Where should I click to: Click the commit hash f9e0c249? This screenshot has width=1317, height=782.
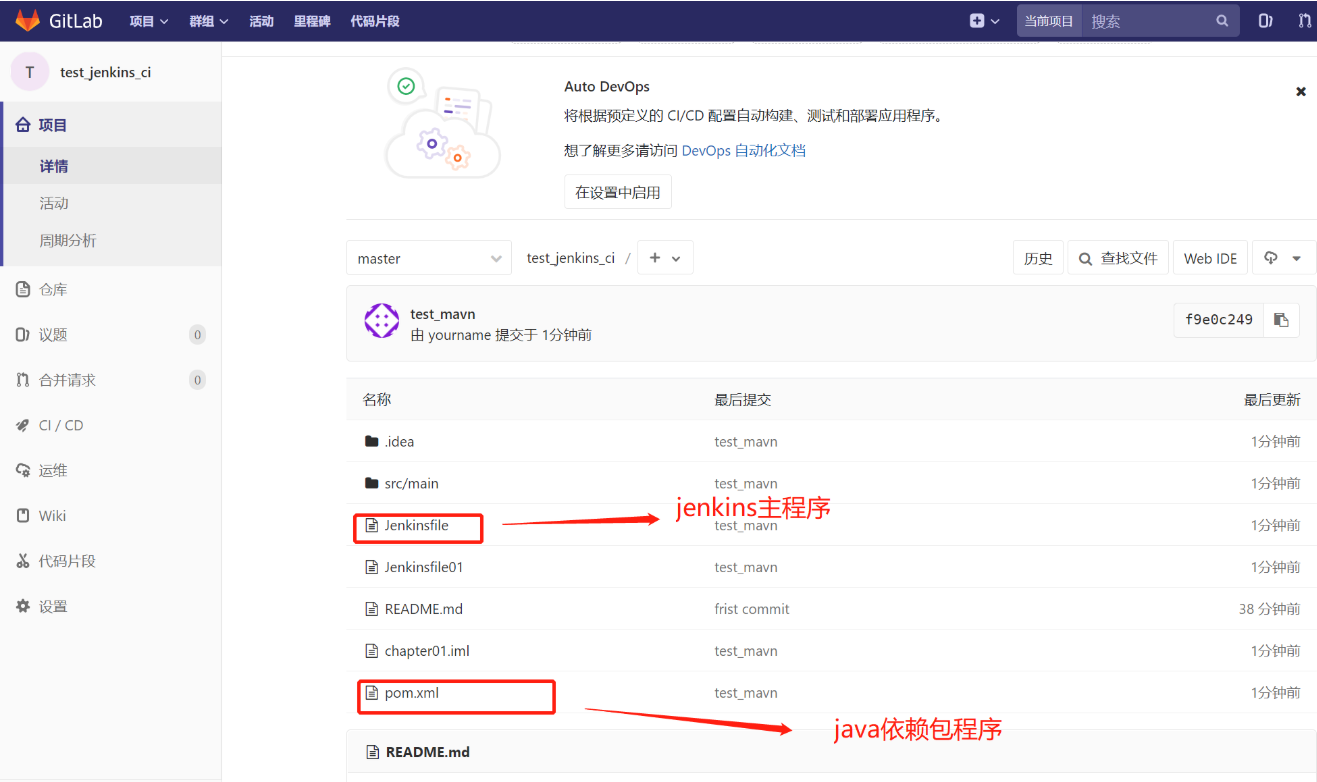pos(1219,320)
